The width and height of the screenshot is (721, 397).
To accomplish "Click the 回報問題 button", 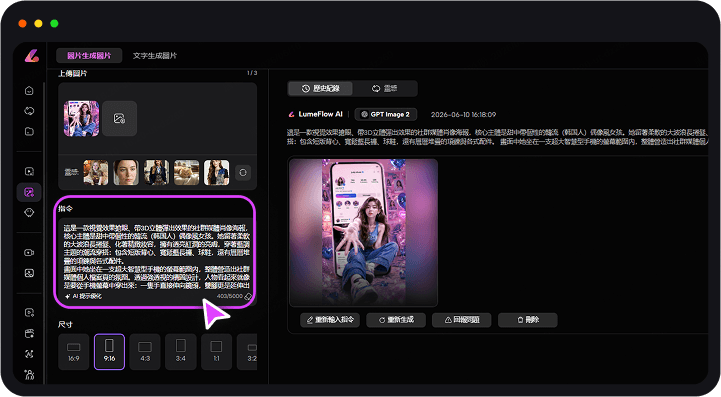I will coord(462,320).
